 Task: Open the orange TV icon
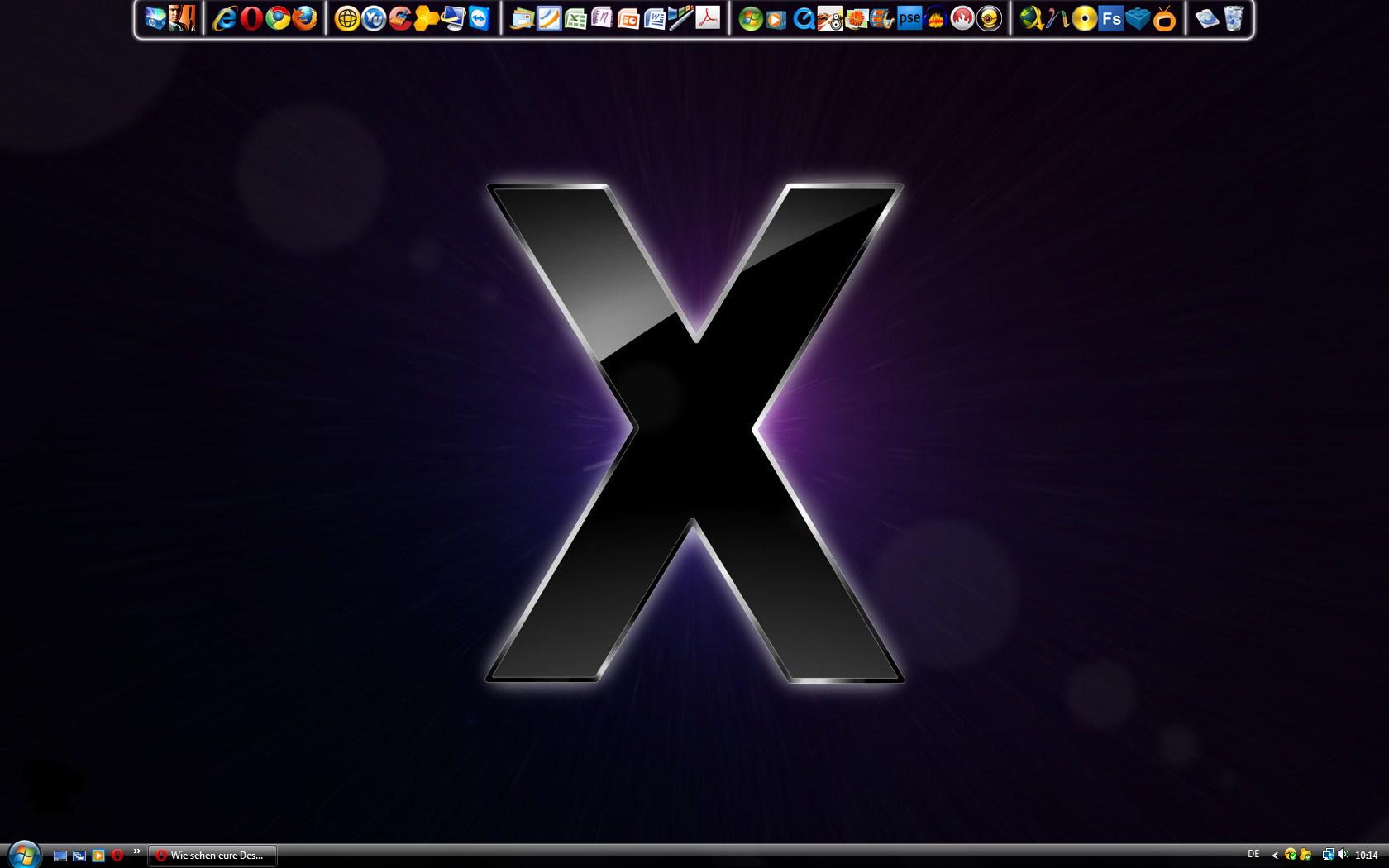[x=1164, y=18]
